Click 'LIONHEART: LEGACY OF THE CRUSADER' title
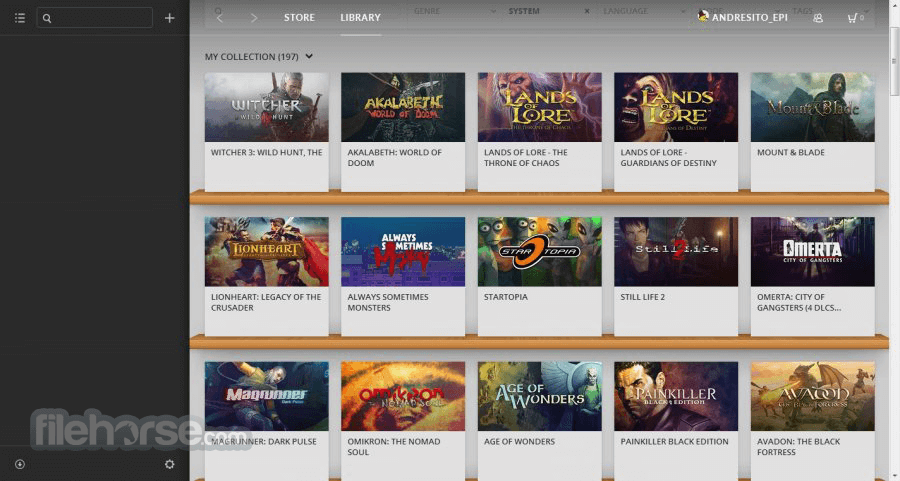Viewport: 900px width, 481px height. point(266,302)
